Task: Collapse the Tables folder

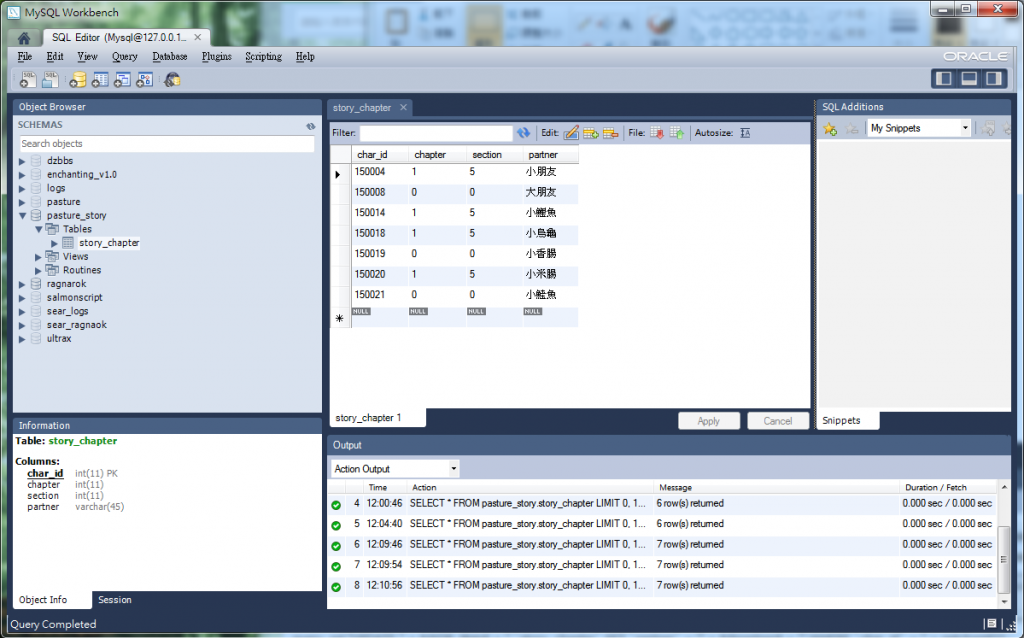Action: (x=39, y=229)
